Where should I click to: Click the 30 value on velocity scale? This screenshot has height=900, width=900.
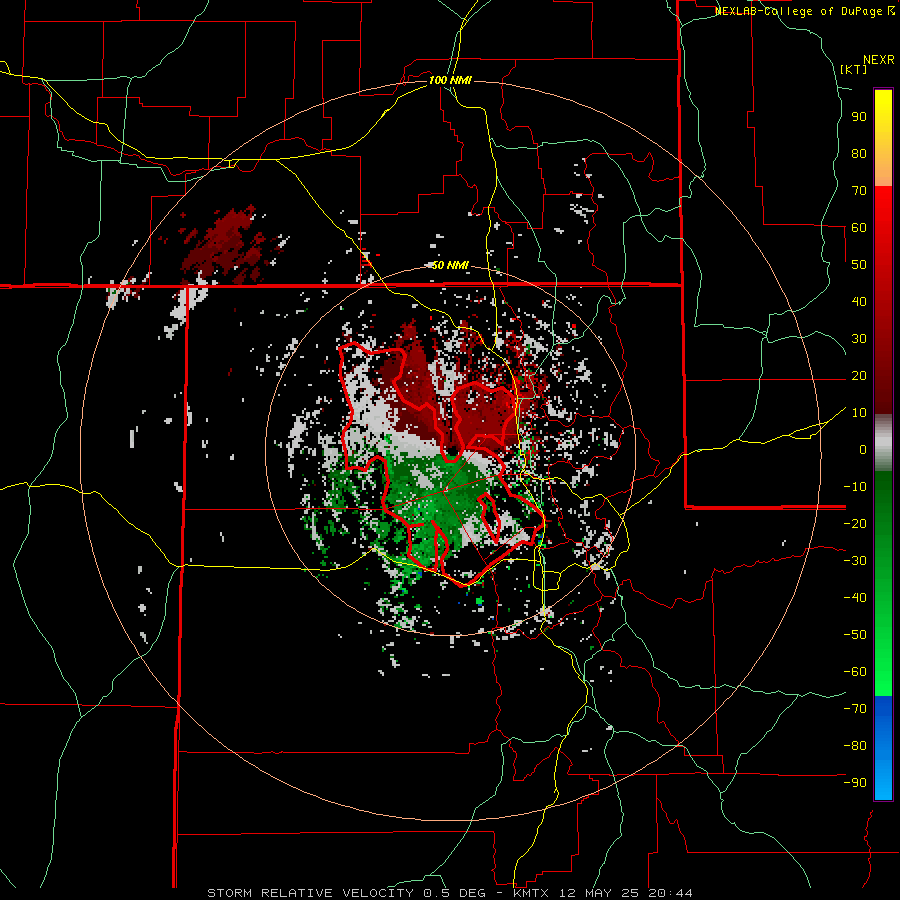859,339
